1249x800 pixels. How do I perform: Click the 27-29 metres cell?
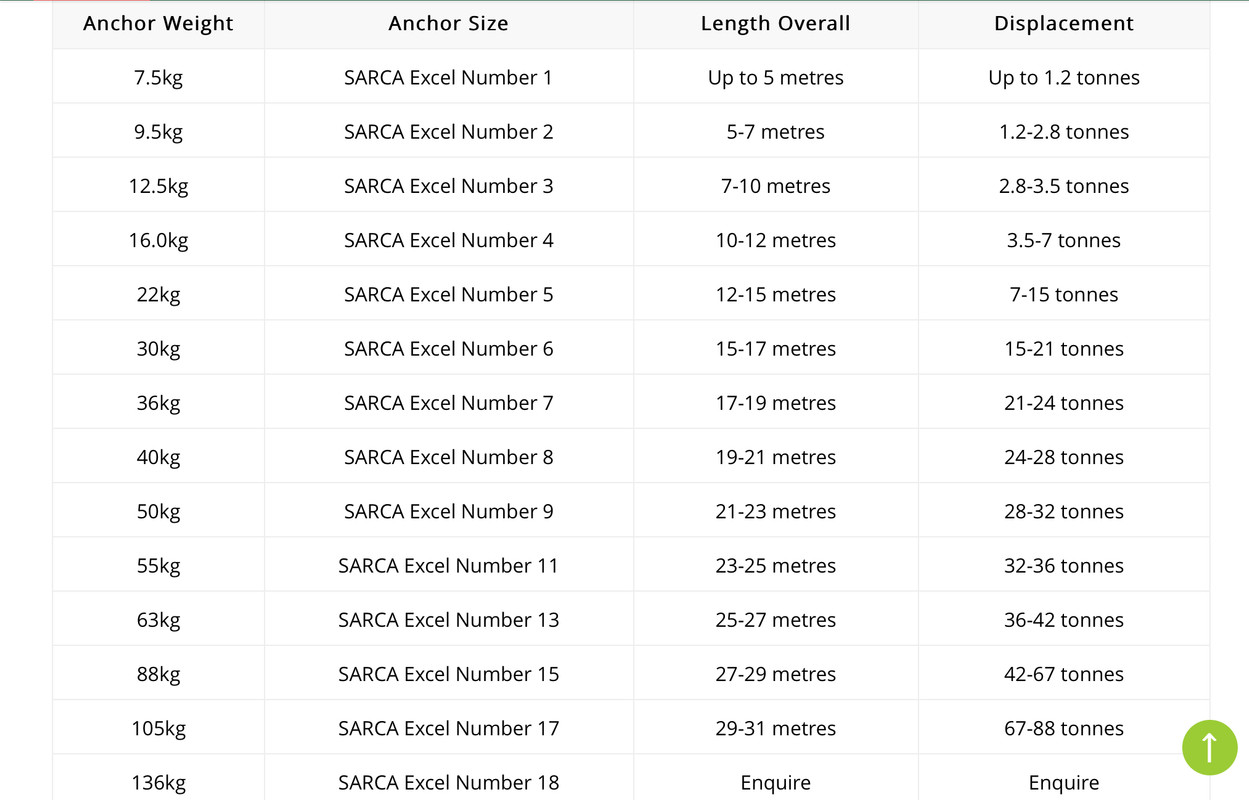(776, 673)
